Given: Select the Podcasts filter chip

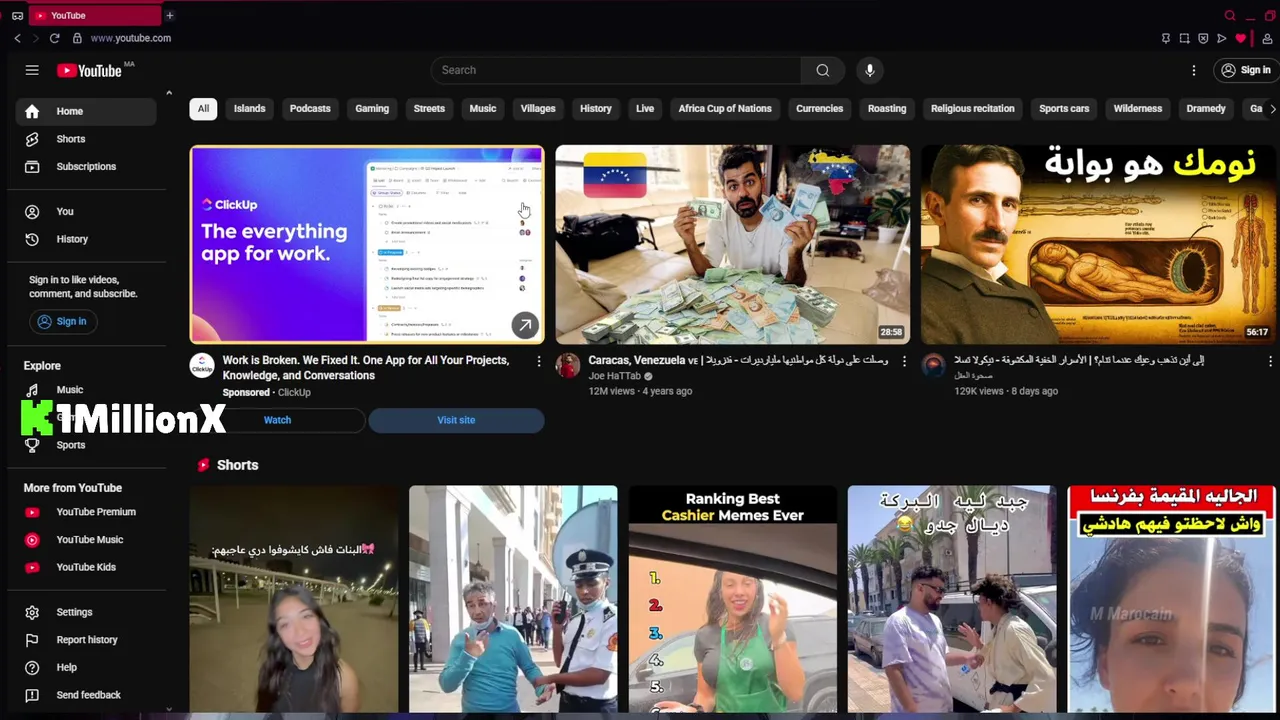Looking at the screenshot, I should 310,108.
